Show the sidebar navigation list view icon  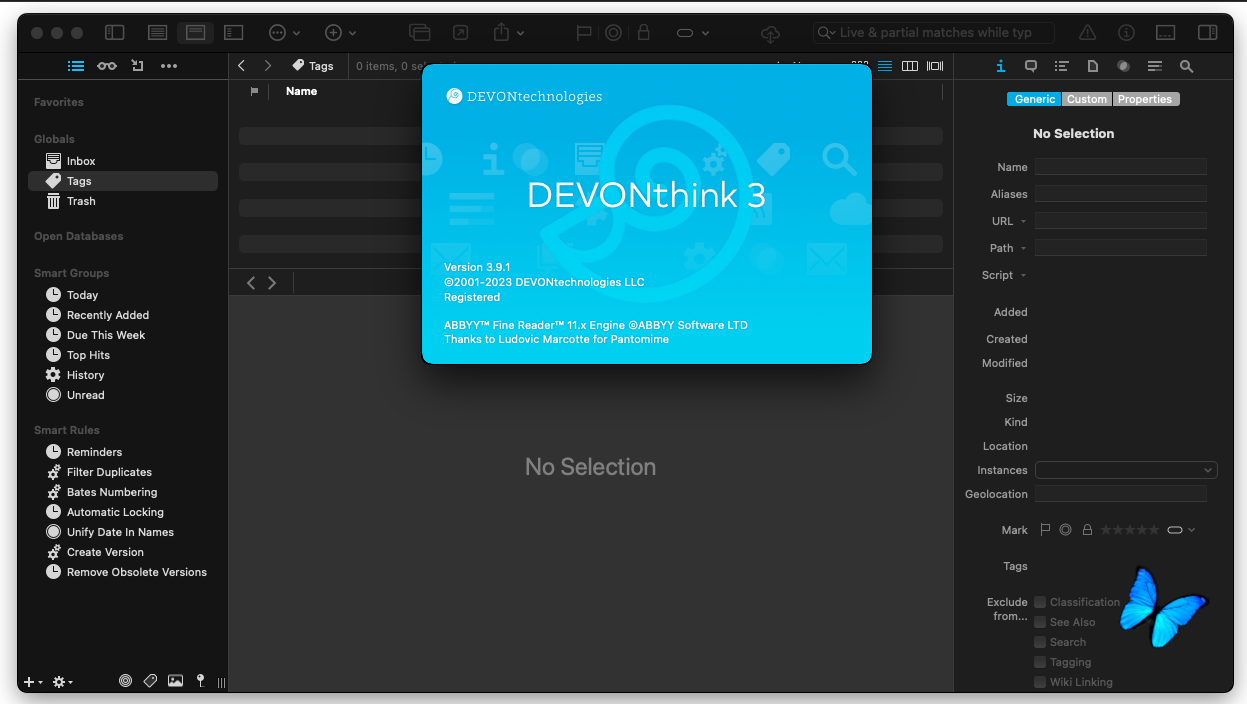point(76,66)
